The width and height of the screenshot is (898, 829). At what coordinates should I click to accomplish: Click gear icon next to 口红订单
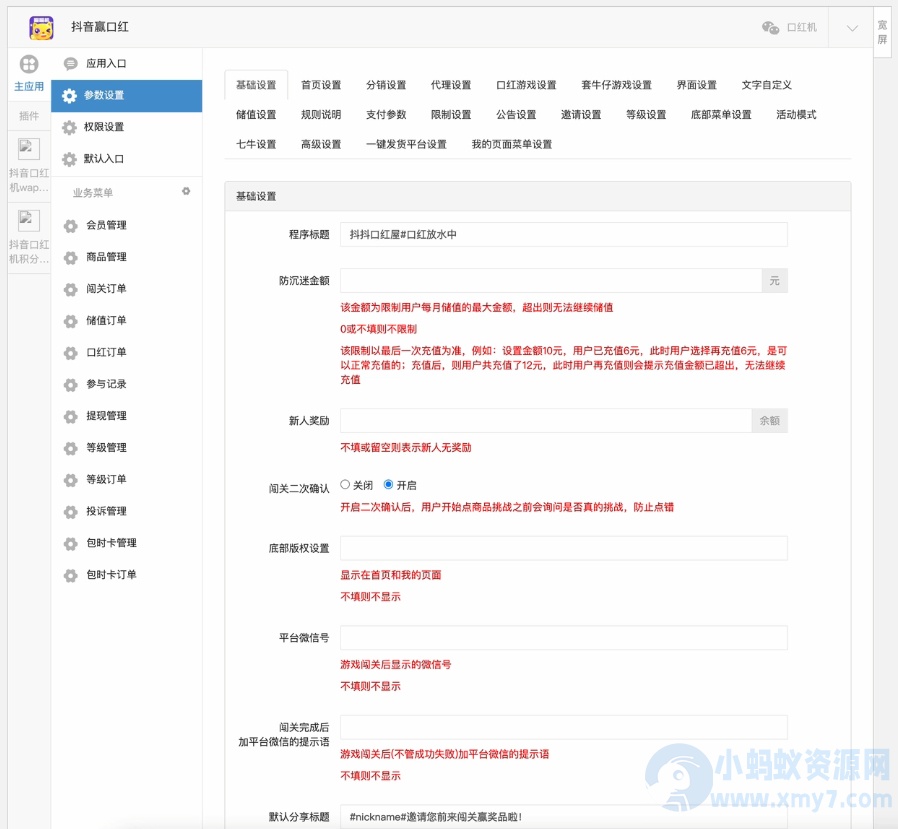(x=70, y=353)
